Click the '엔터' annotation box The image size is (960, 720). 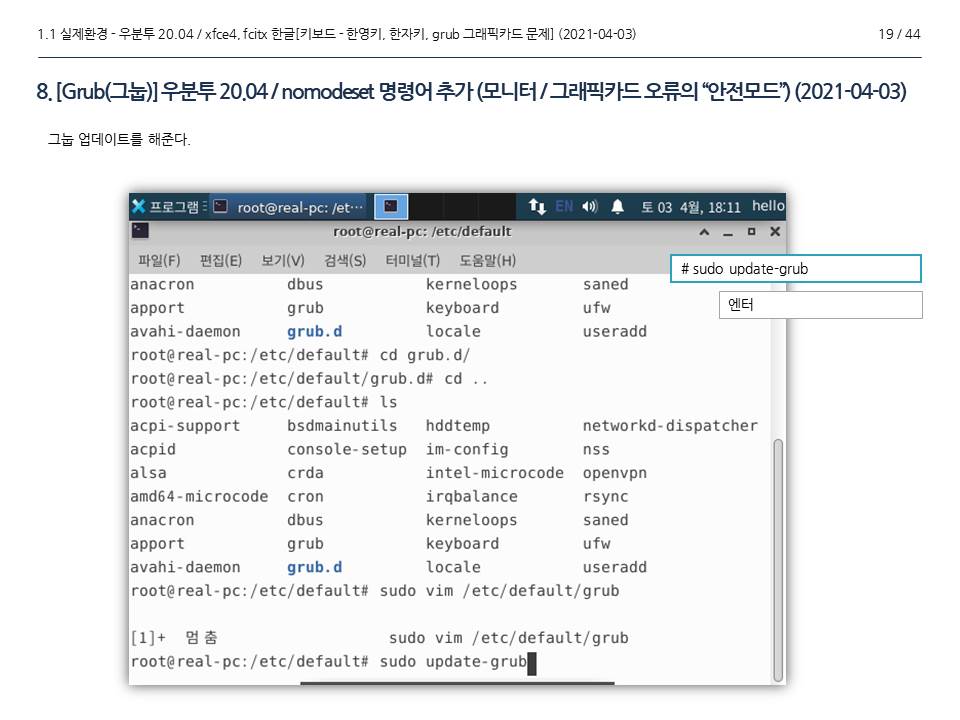click(820, 304)
